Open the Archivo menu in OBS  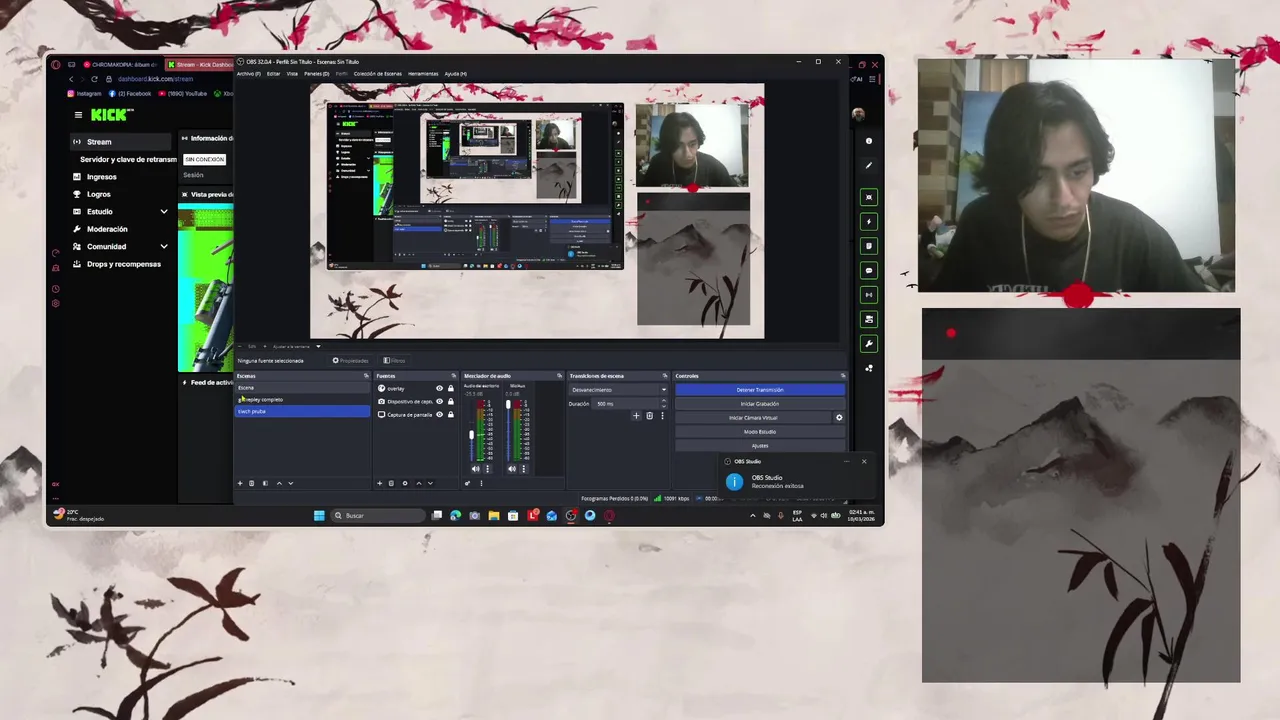coord(248,73)
